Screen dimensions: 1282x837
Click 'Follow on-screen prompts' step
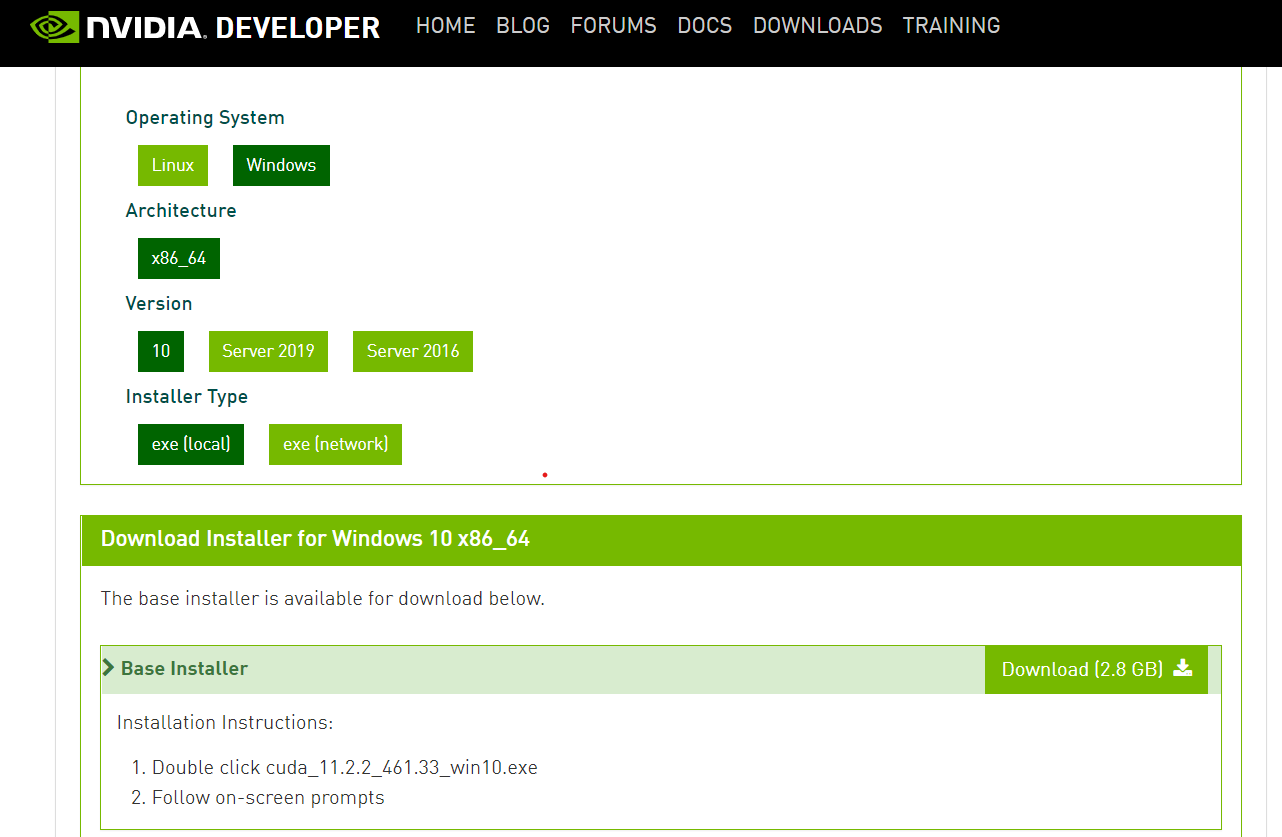point(268,798)
